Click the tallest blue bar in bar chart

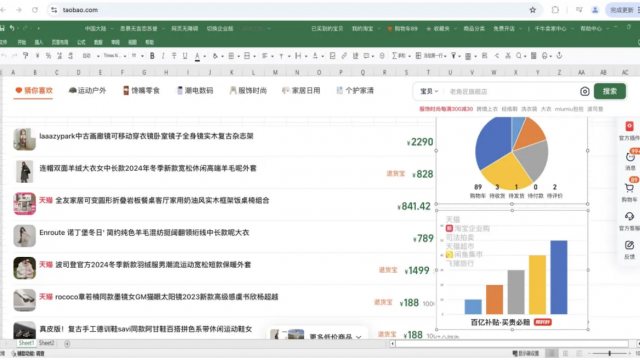coord(558,277)
